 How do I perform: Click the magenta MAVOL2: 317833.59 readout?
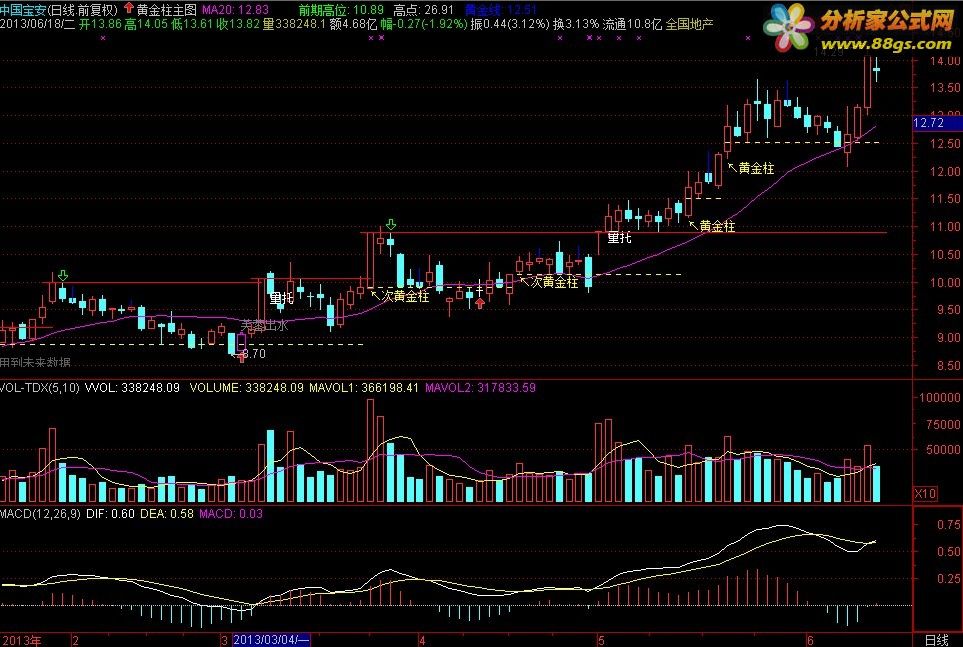pyautogui.click(x=480, y=388)
